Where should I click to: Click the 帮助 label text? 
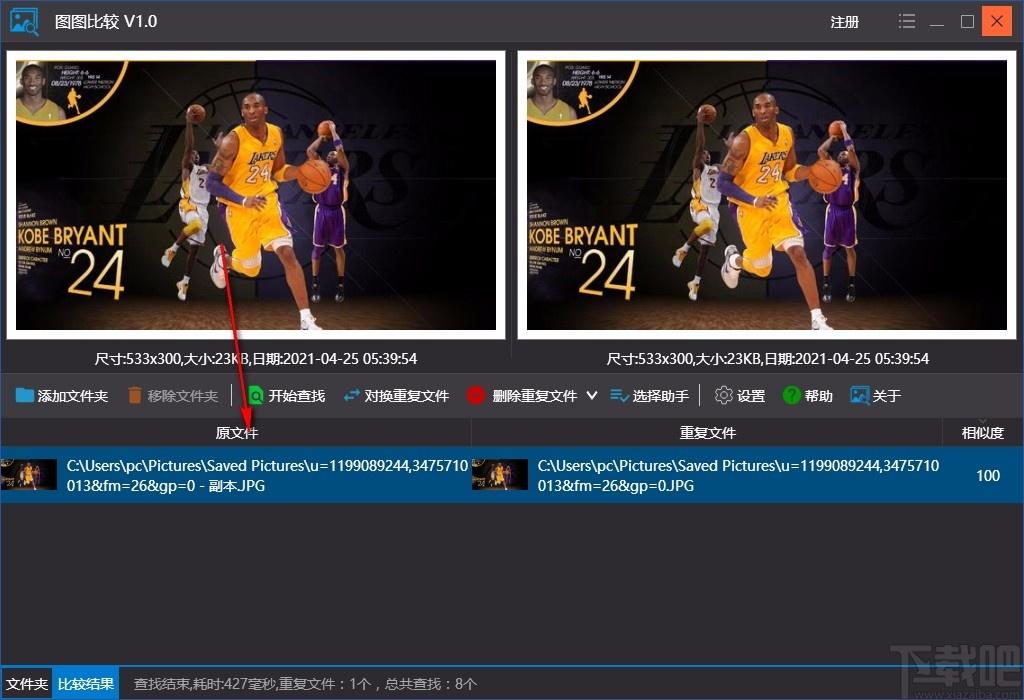point(818,396)
